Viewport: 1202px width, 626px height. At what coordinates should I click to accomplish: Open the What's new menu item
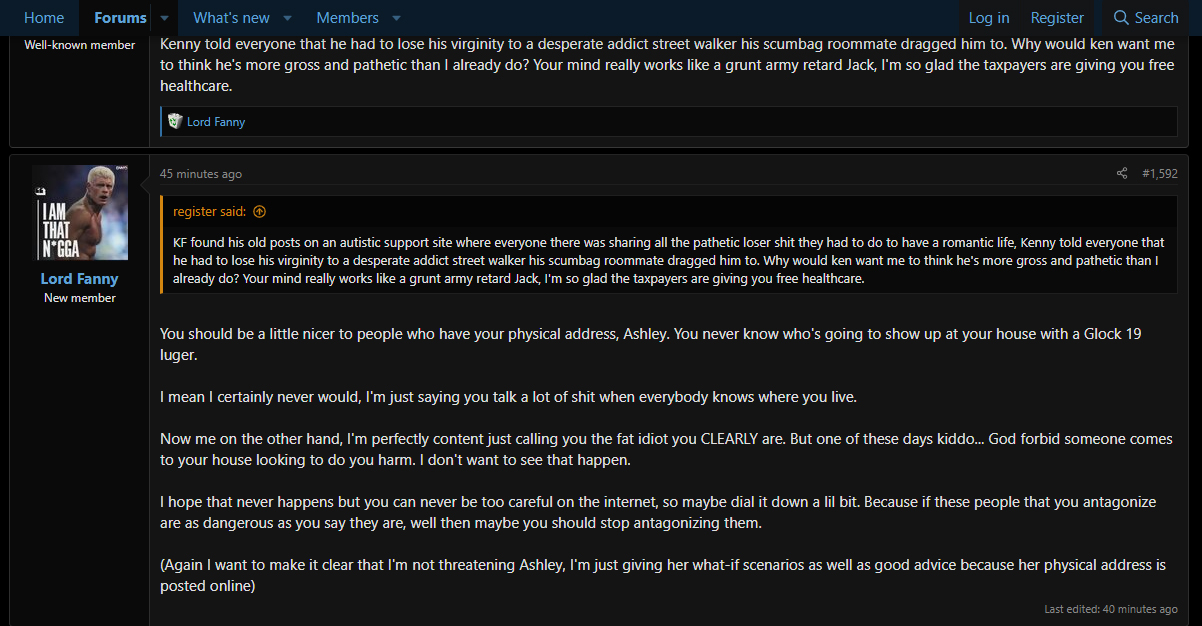(231, 18)
